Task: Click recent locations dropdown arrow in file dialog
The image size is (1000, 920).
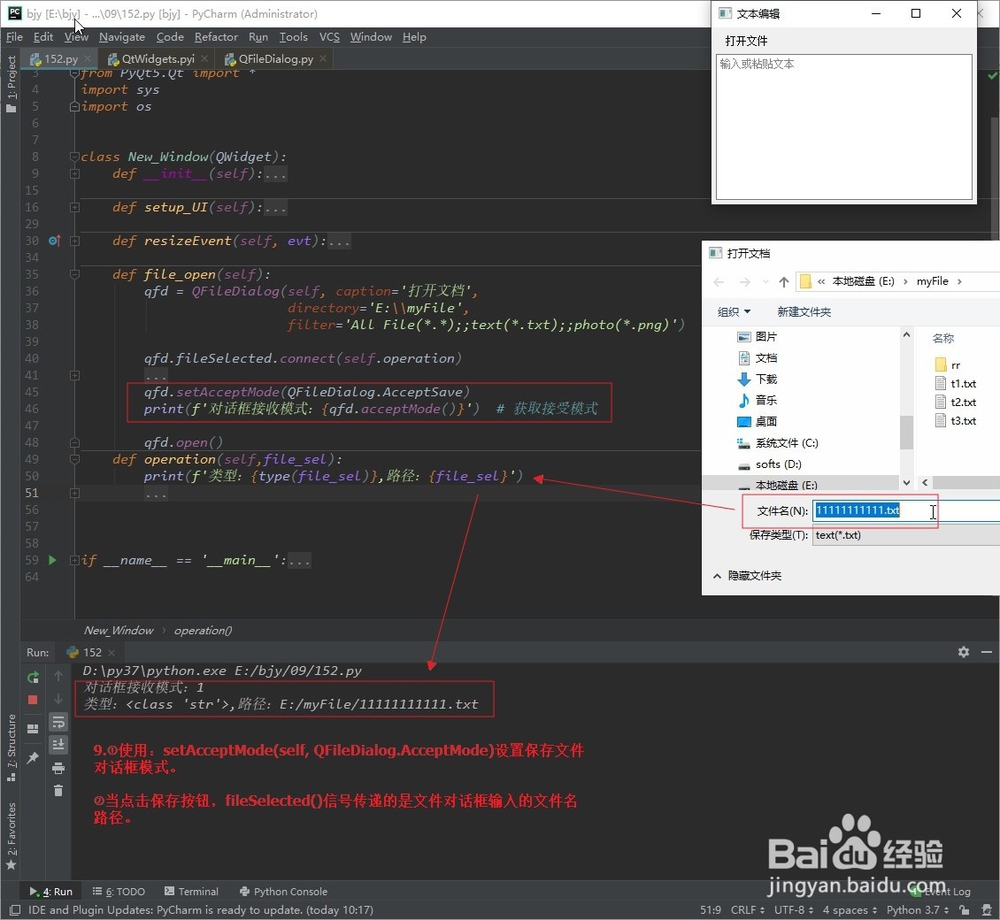Action: click(x=765, y=282)
